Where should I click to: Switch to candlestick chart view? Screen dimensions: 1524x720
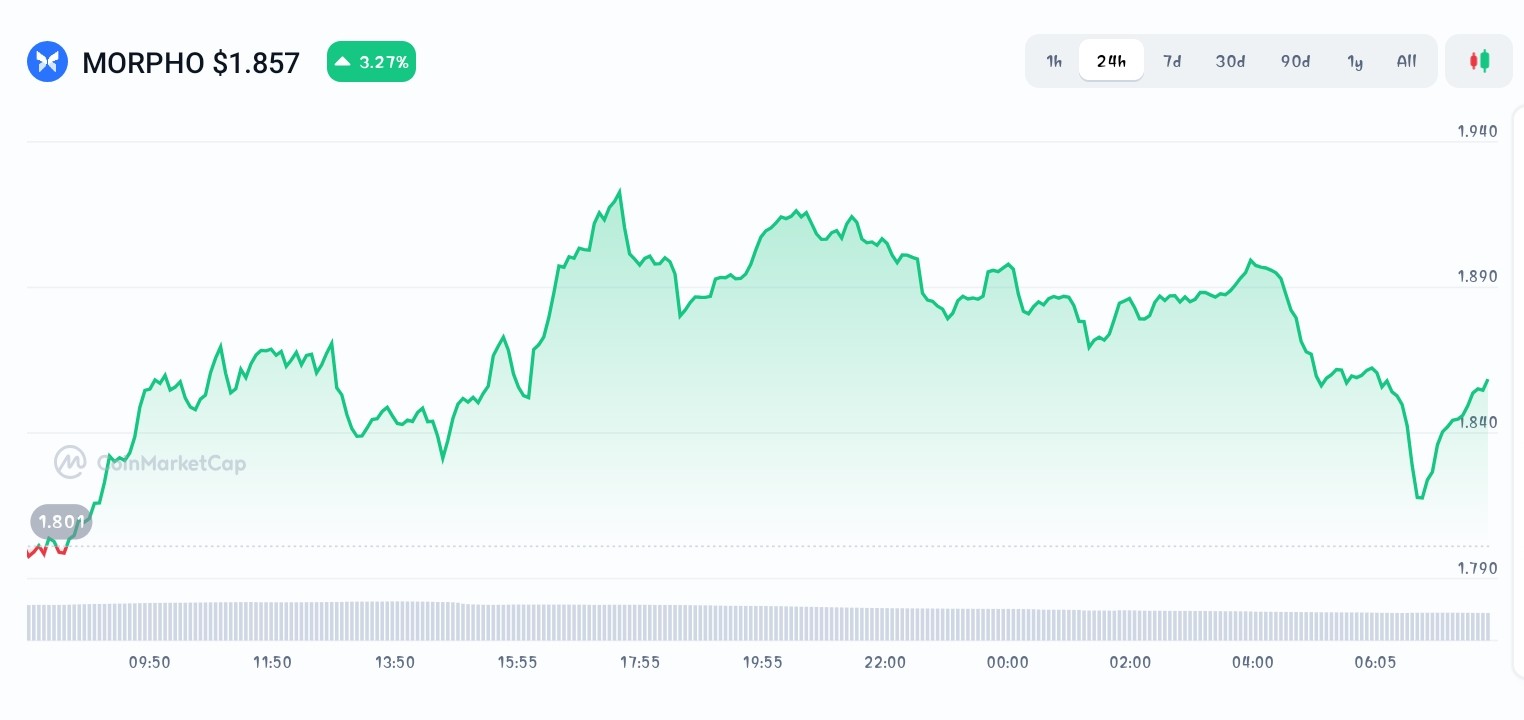click(x=1479, y=61)
